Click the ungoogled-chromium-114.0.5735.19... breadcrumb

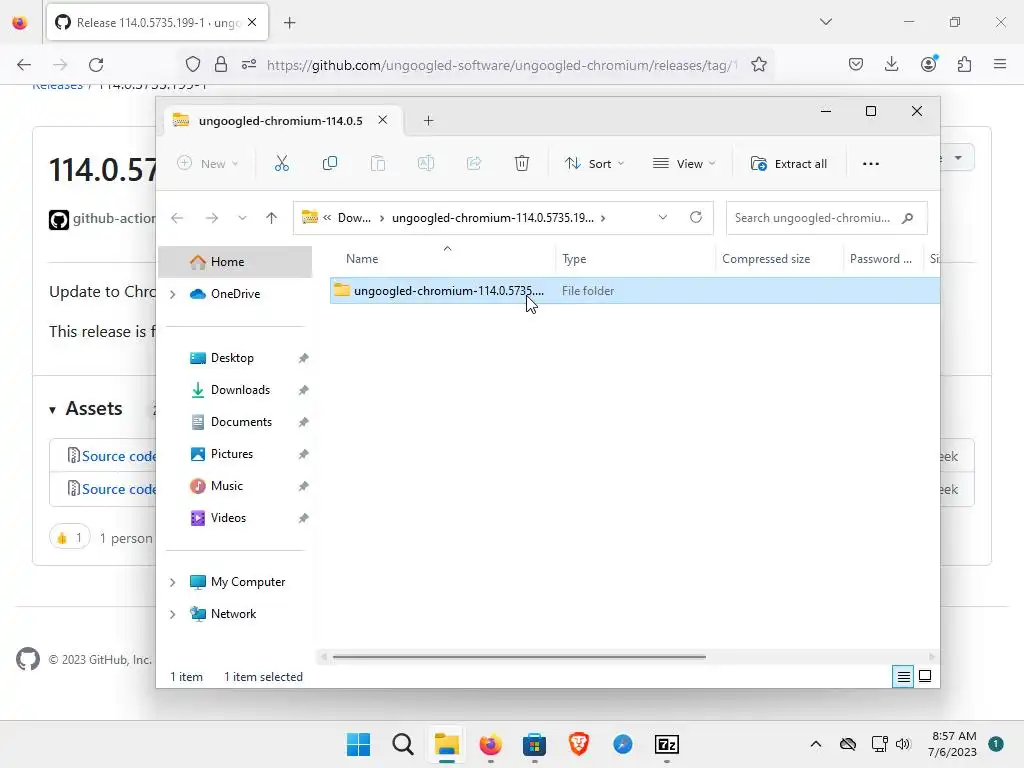(x=493, y=218)
